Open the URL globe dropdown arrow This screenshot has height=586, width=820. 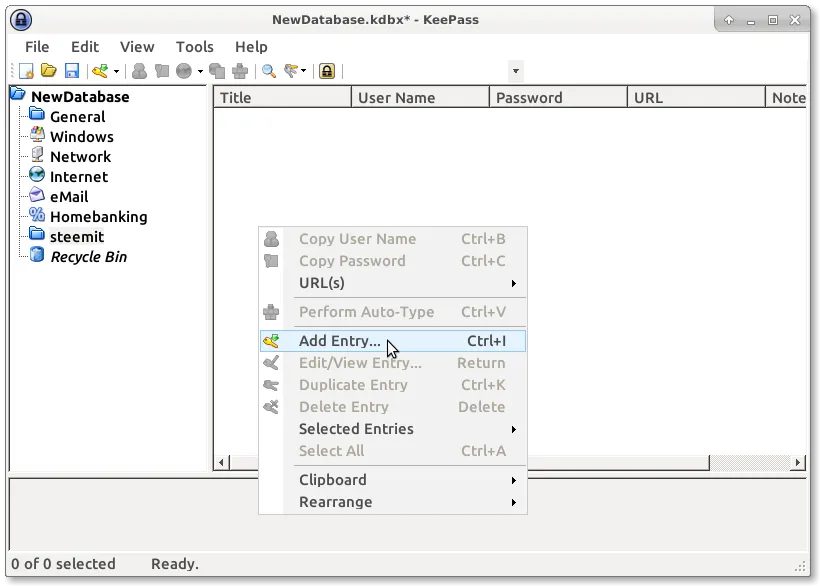tap(200, 71)
